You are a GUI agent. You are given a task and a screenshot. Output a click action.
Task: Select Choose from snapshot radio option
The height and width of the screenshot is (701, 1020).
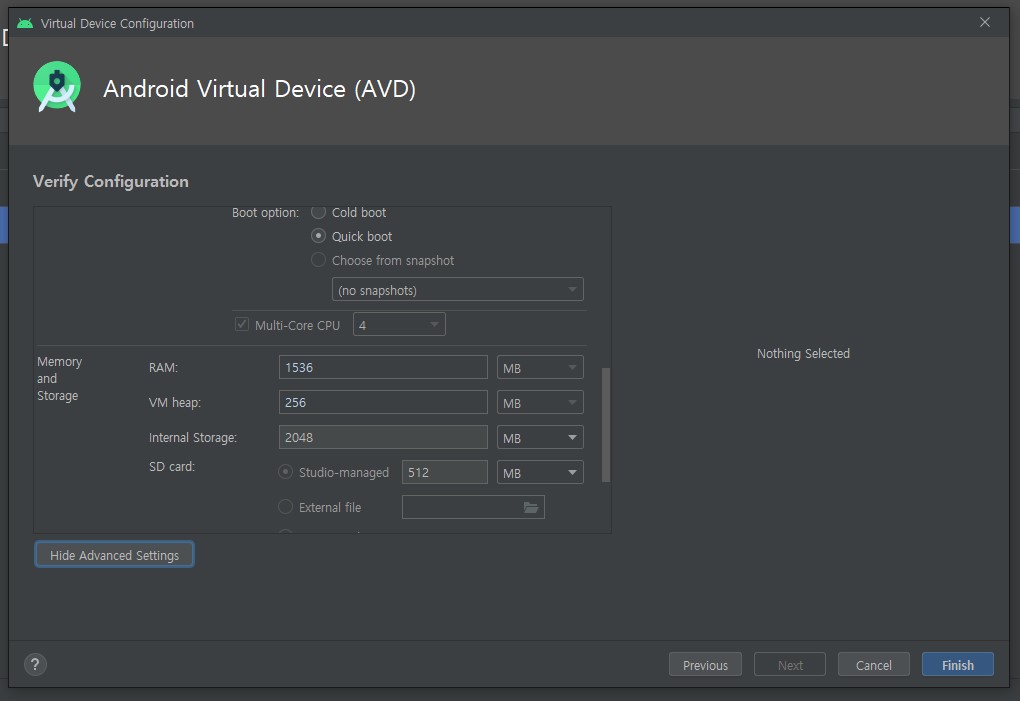coord(318,259)
